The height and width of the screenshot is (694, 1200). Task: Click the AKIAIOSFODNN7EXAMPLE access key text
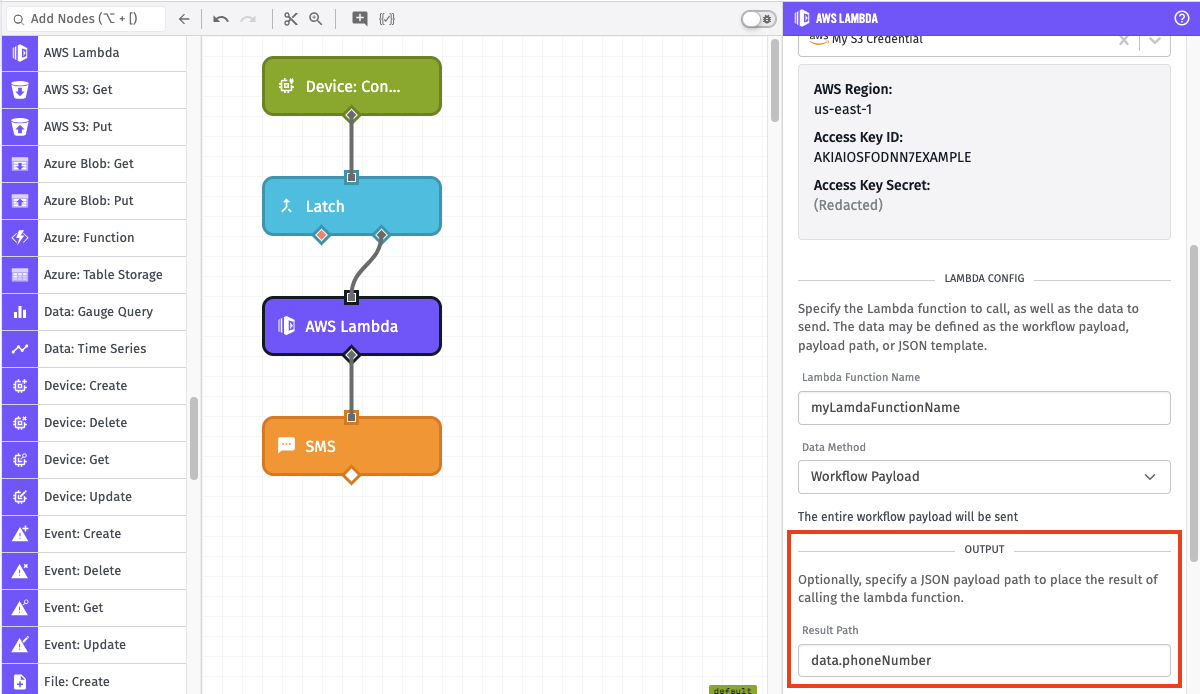tap(892, 157)
